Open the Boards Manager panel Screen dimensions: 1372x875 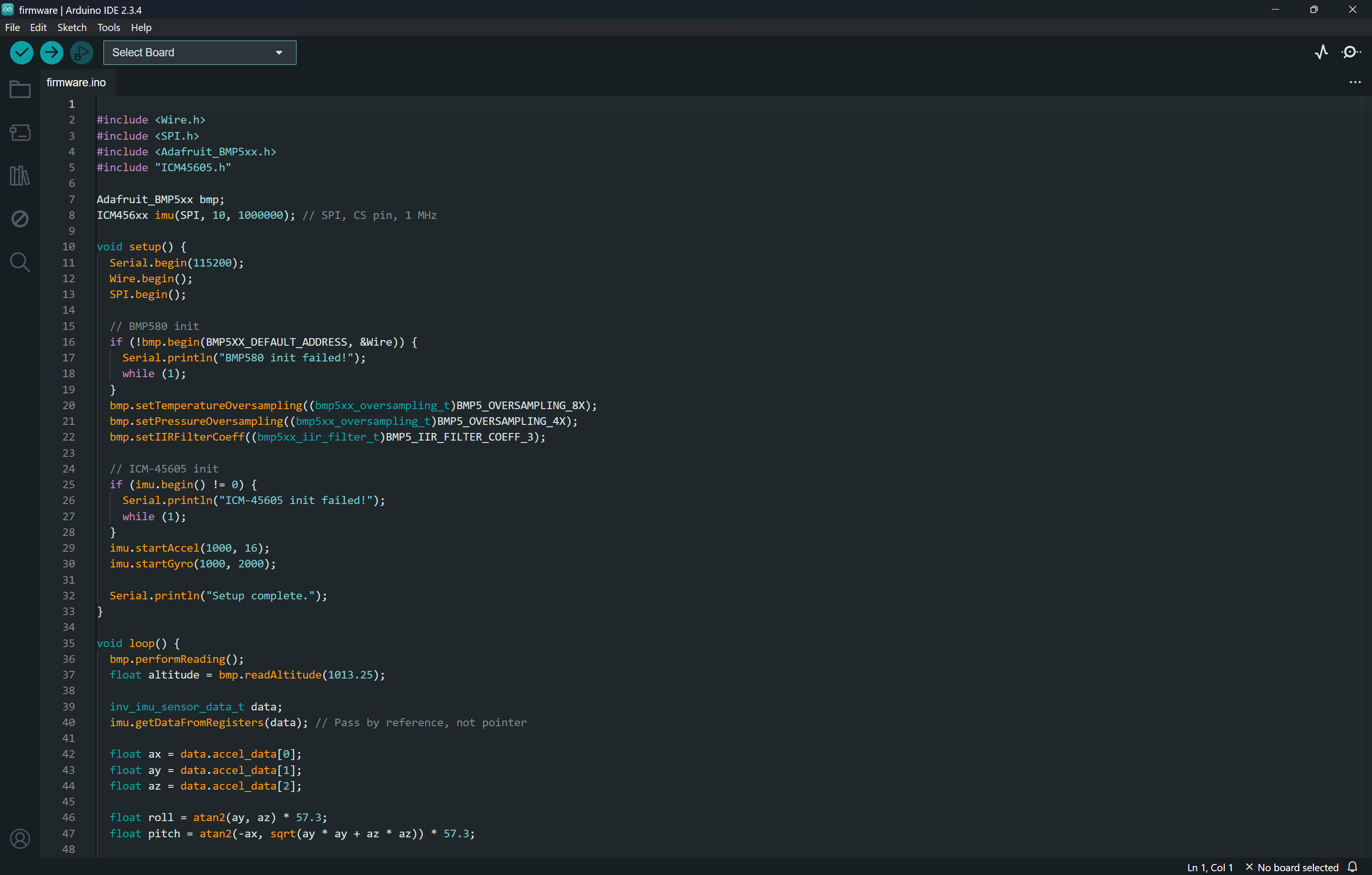coord(20,132)
